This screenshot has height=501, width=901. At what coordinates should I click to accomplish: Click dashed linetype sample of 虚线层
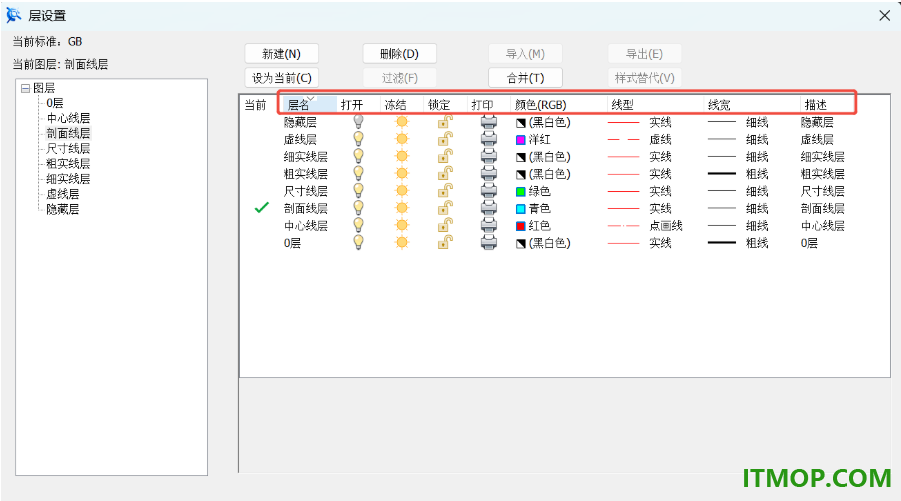(623, 140)
